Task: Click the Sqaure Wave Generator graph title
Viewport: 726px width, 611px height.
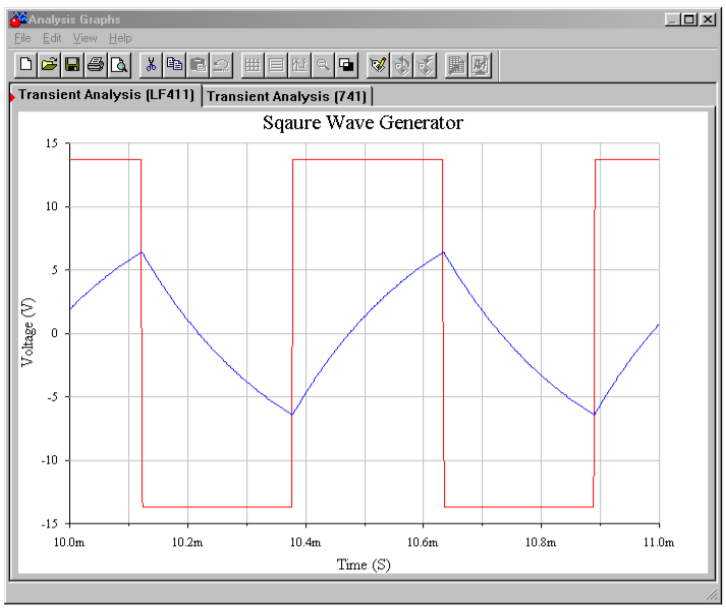Action: [362, 124]
